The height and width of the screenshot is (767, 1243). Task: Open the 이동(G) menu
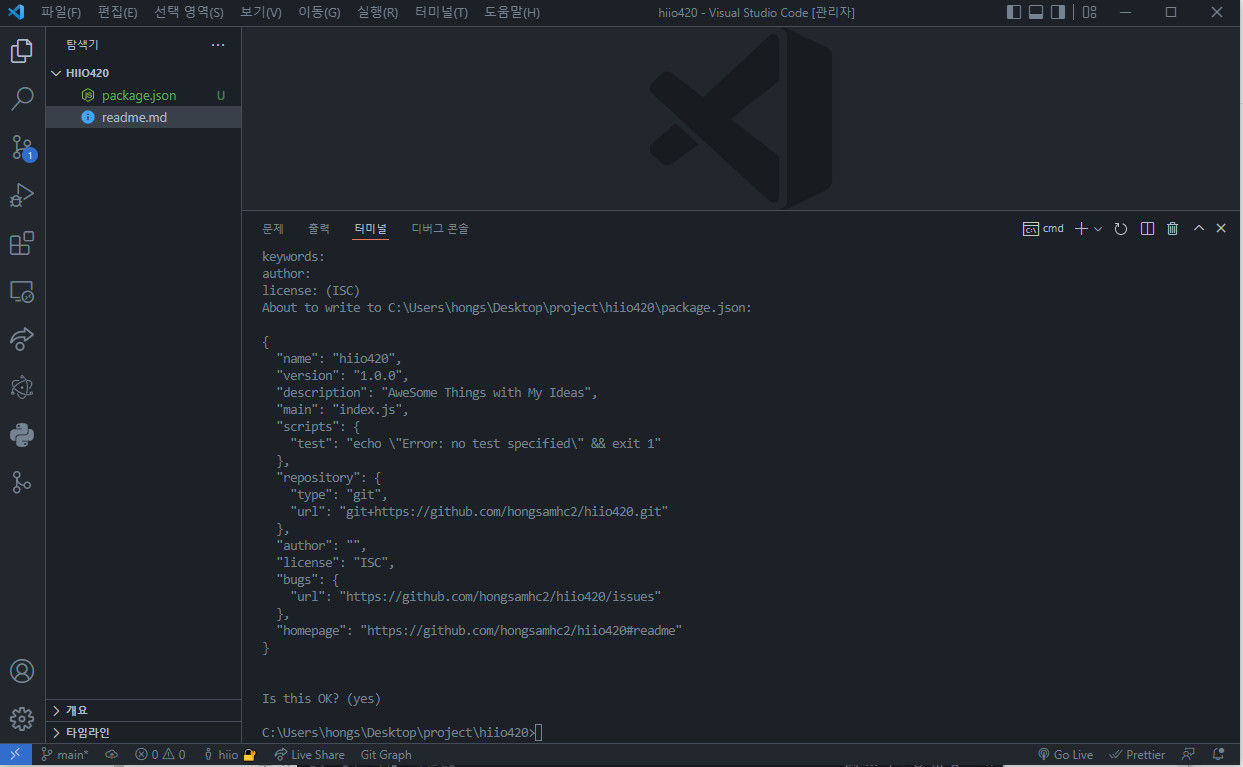(x=319, y=12)
